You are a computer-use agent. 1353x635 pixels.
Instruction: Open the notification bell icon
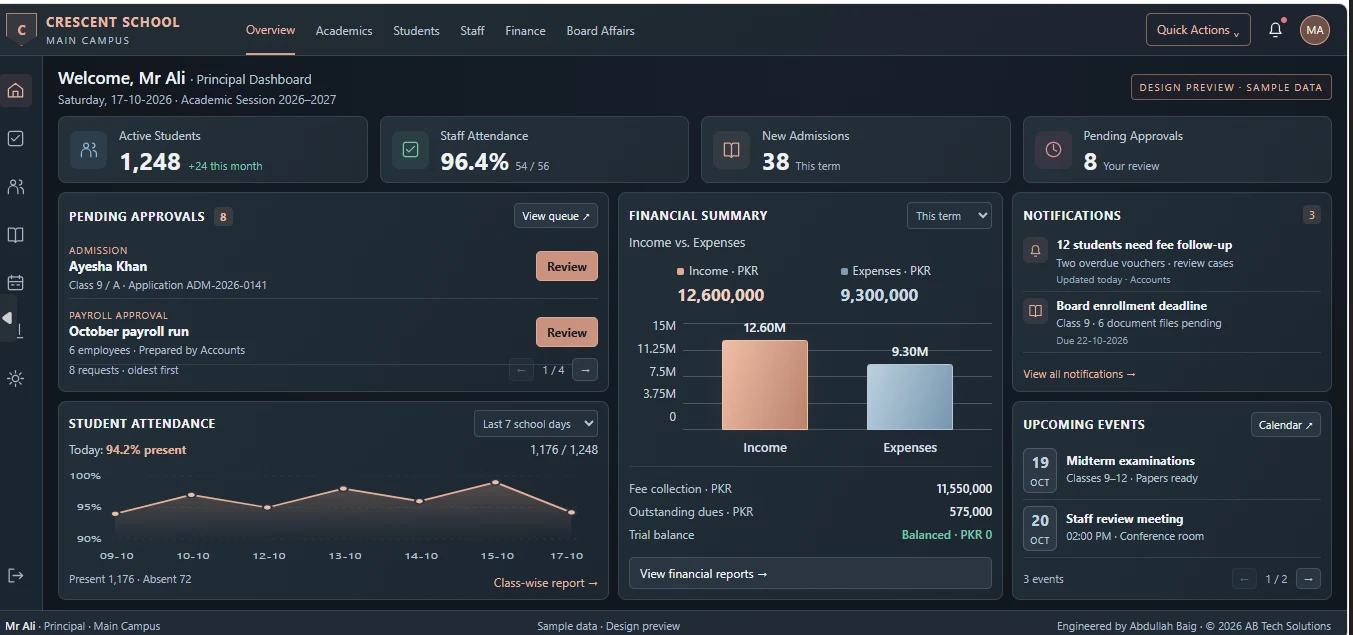(x=1275, y=30)
